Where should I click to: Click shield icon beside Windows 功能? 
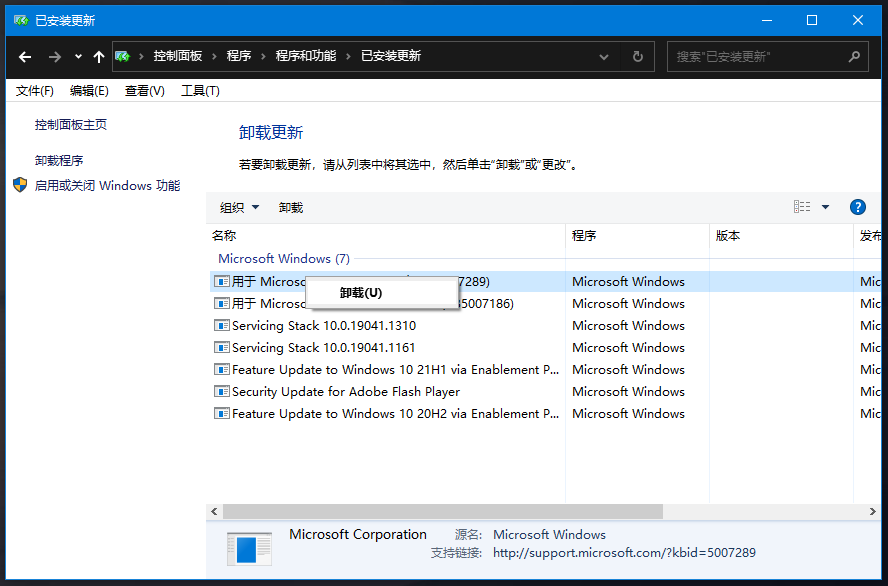20,185
